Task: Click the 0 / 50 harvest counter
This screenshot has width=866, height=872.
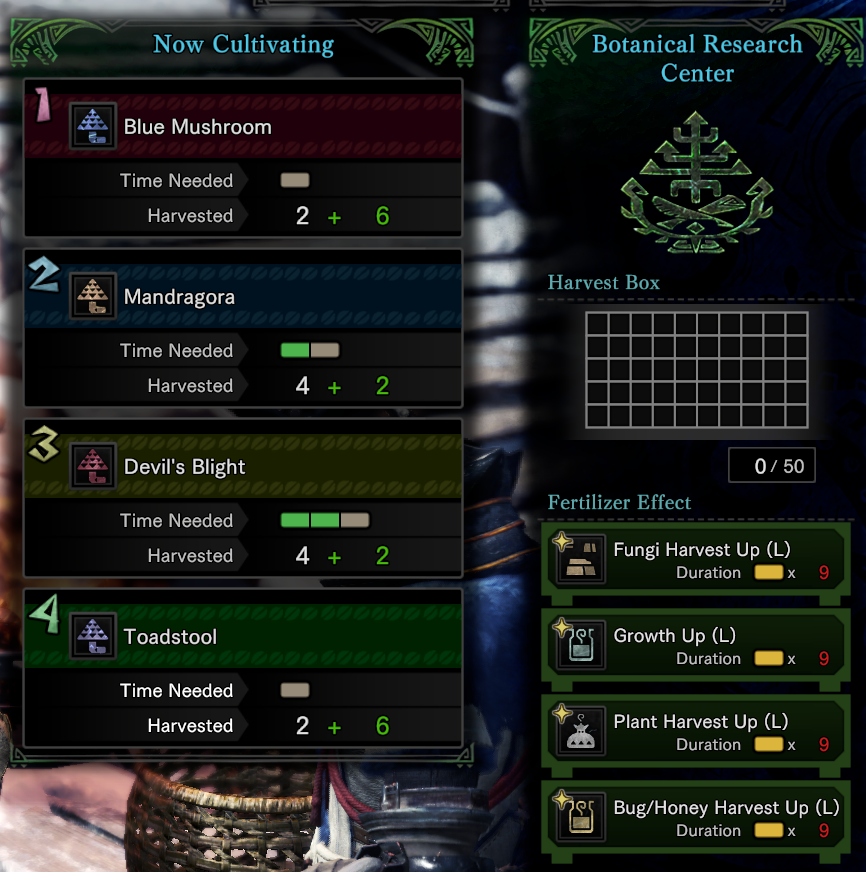Action: coord(772,465)
